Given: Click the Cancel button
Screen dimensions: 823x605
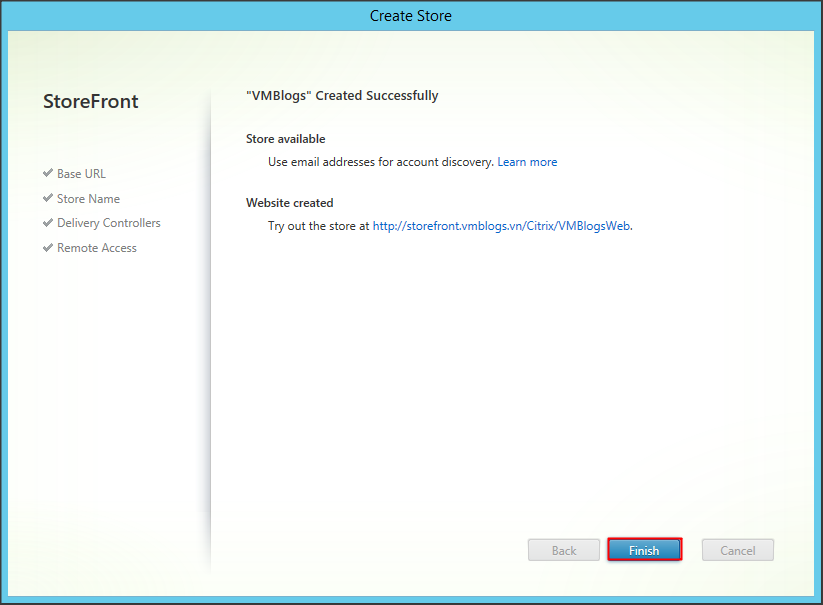Looking at the screenshot, I should [737, 550].
